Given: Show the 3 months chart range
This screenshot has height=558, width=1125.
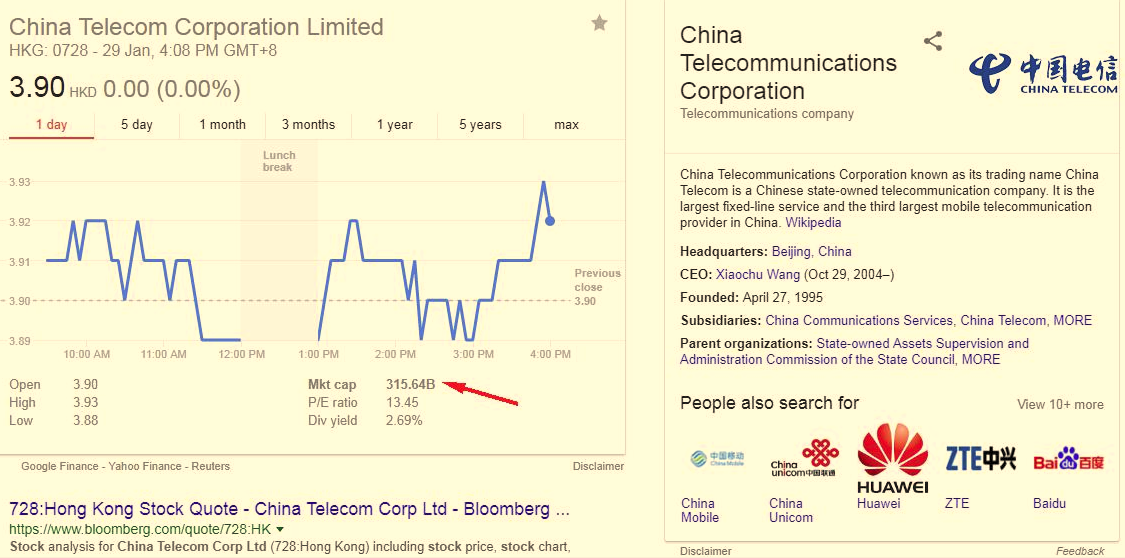Looking at the screenshot, I should click(308, 125).
